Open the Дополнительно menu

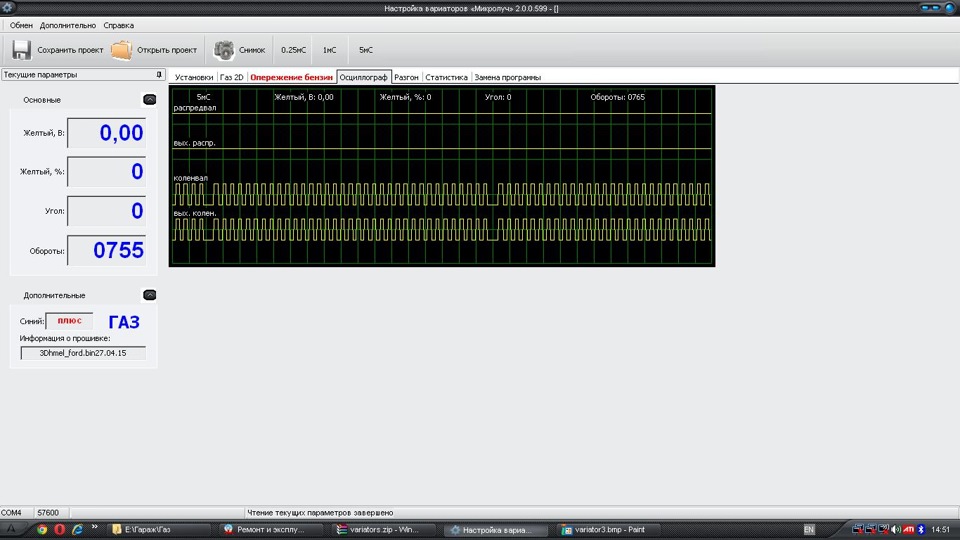68,25
